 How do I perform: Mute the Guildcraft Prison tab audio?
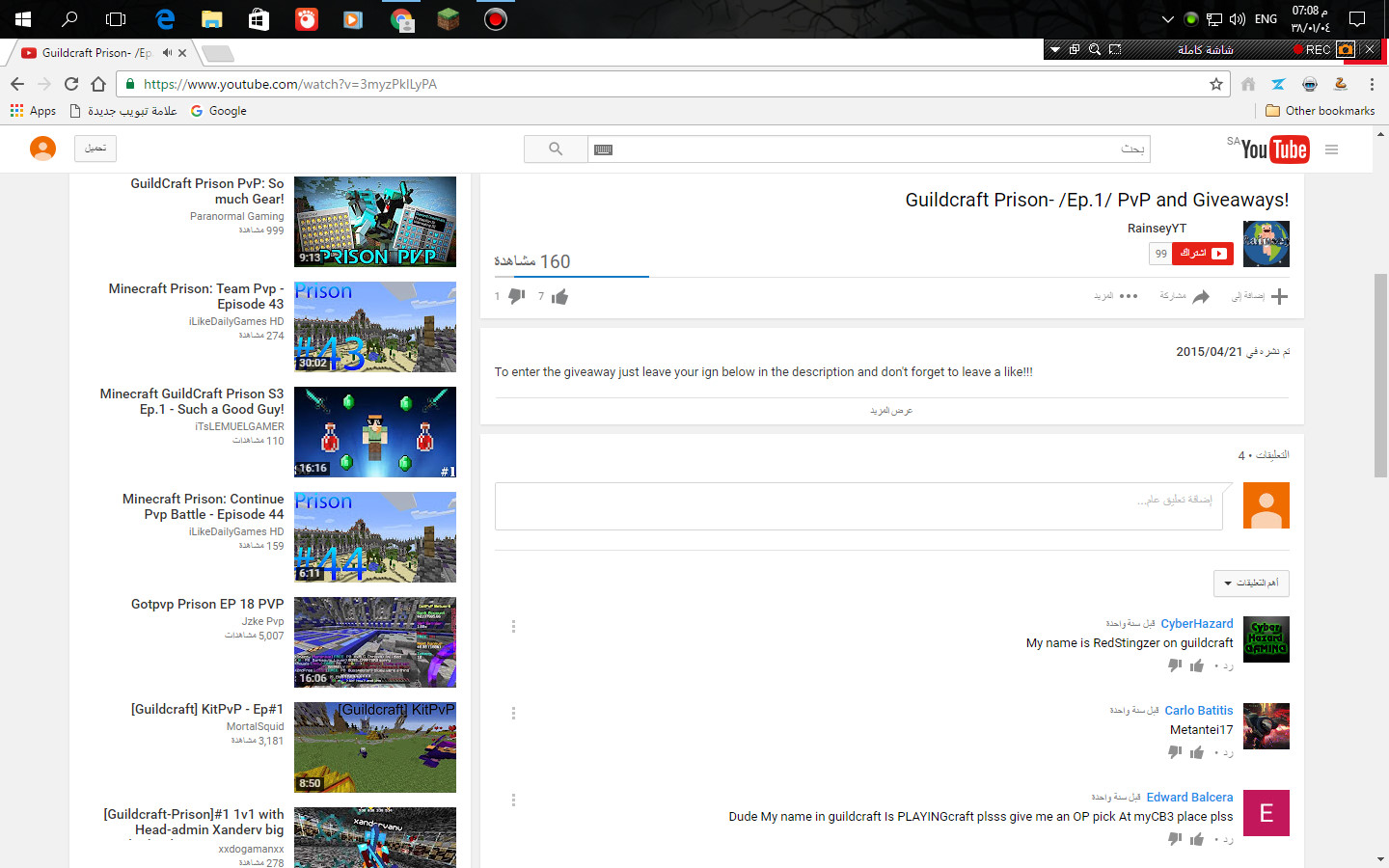pos(167,53)
